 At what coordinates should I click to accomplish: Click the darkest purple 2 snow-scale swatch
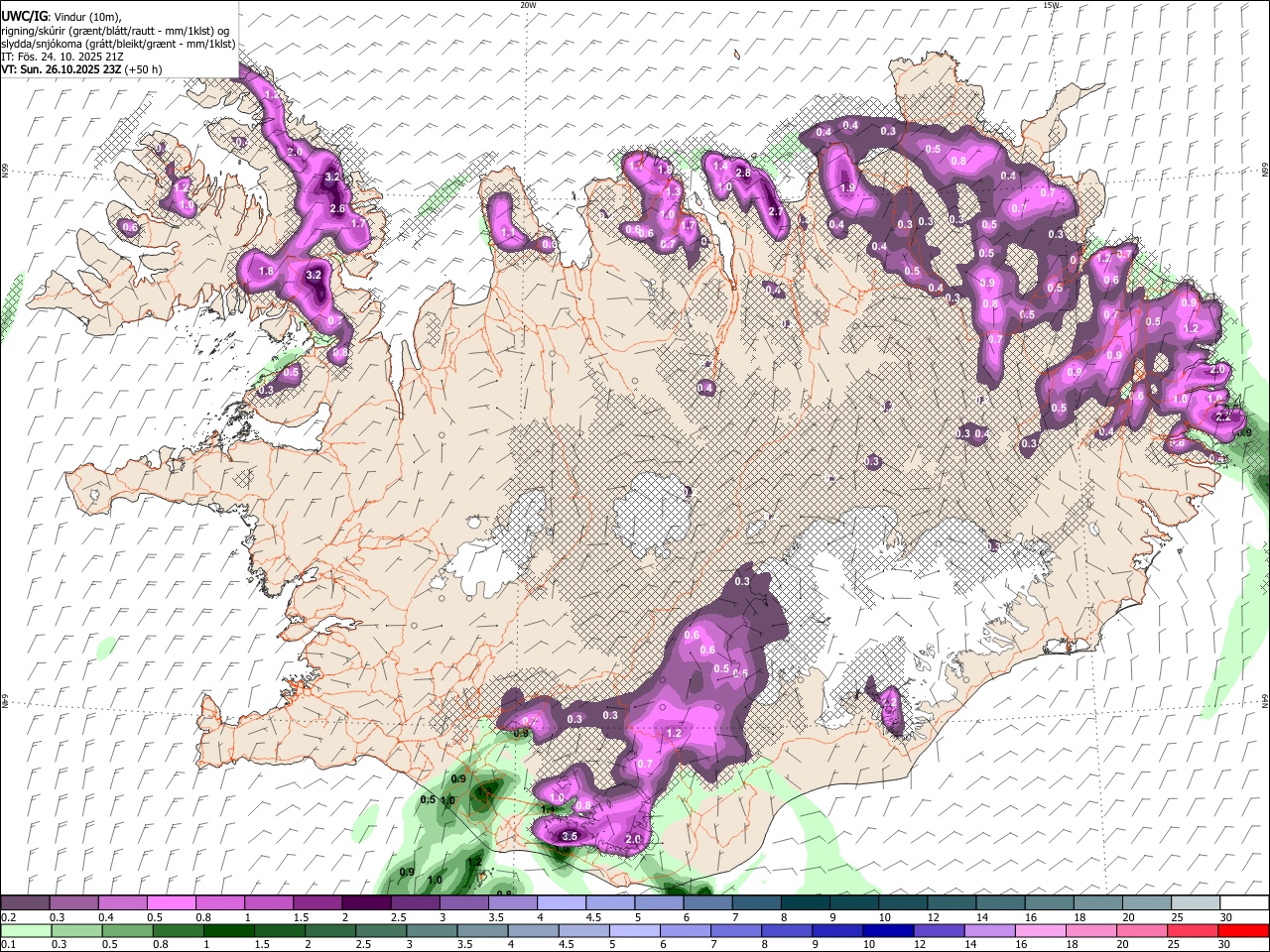[x=365, y=903]
